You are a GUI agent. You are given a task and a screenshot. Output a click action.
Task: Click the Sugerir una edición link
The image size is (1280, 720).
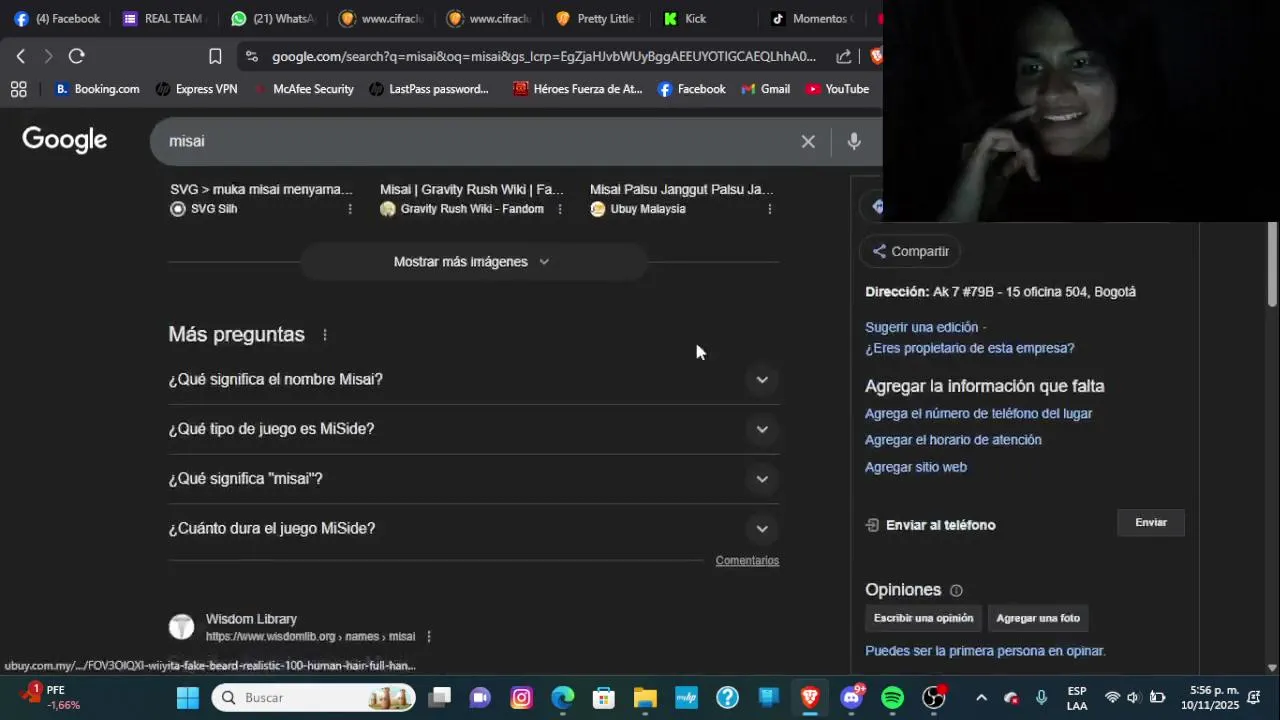pyautogui.click(x=921, y=327)
